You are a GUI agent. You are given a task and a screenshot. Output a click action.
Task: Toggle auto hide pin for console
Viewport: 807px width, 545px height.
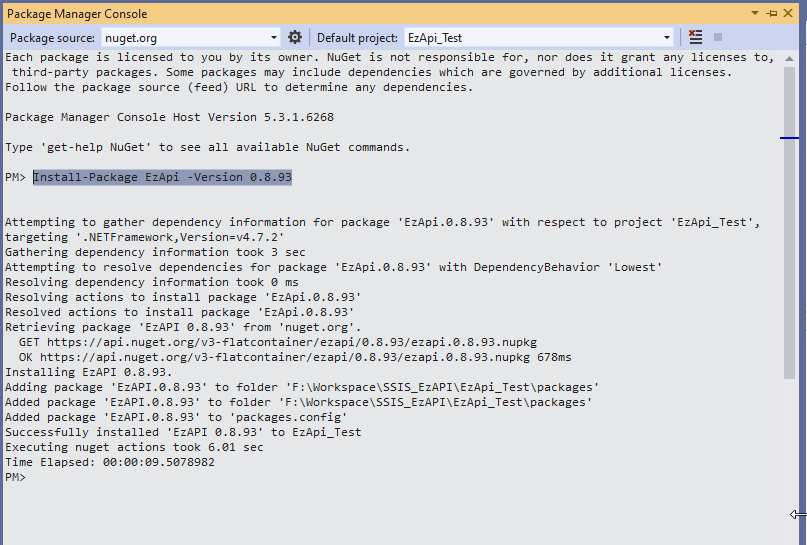(x=772, y=14)
